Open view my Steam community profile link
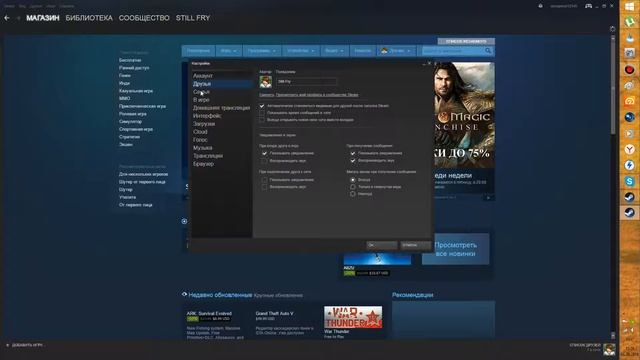 click(x=317, y=95)
